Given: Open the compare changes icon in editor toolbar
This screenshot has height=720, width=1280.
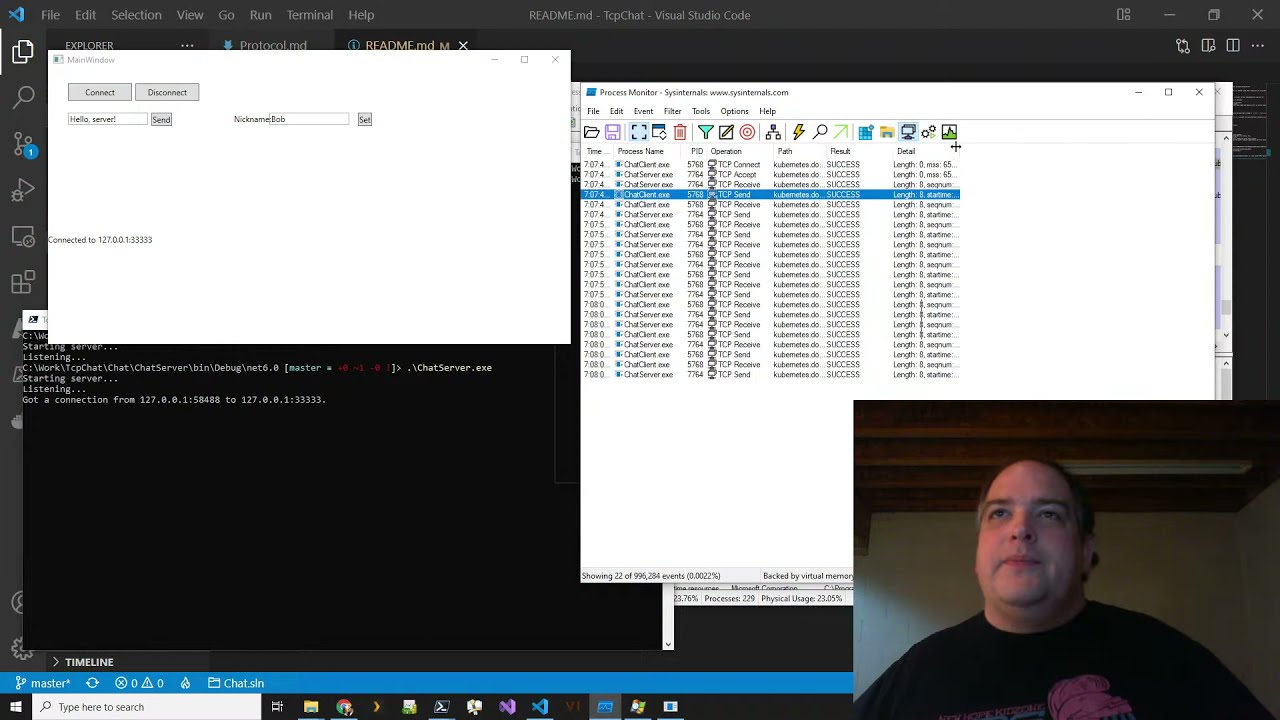Looking at the screenshot, I should (x=1183, y=45).
